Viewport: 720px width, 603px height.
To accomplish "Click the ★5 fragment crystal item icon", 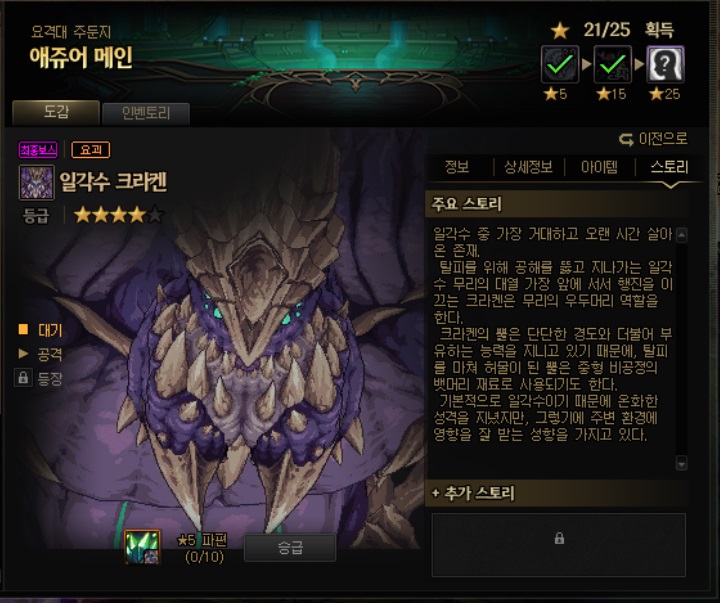I will click(142, 547).
